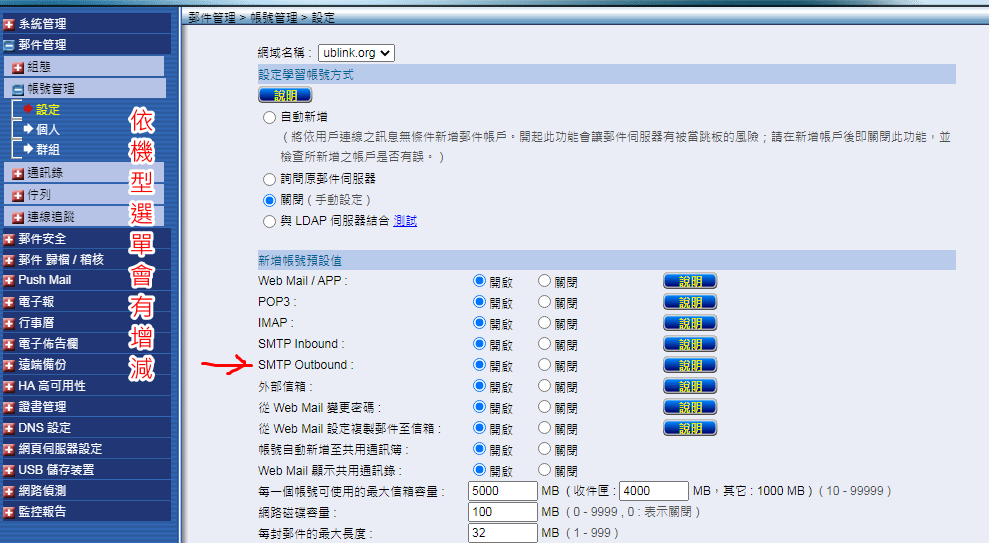Click the 說明 button for POP3
Screen dimensions: 989x543
(690, 302)
